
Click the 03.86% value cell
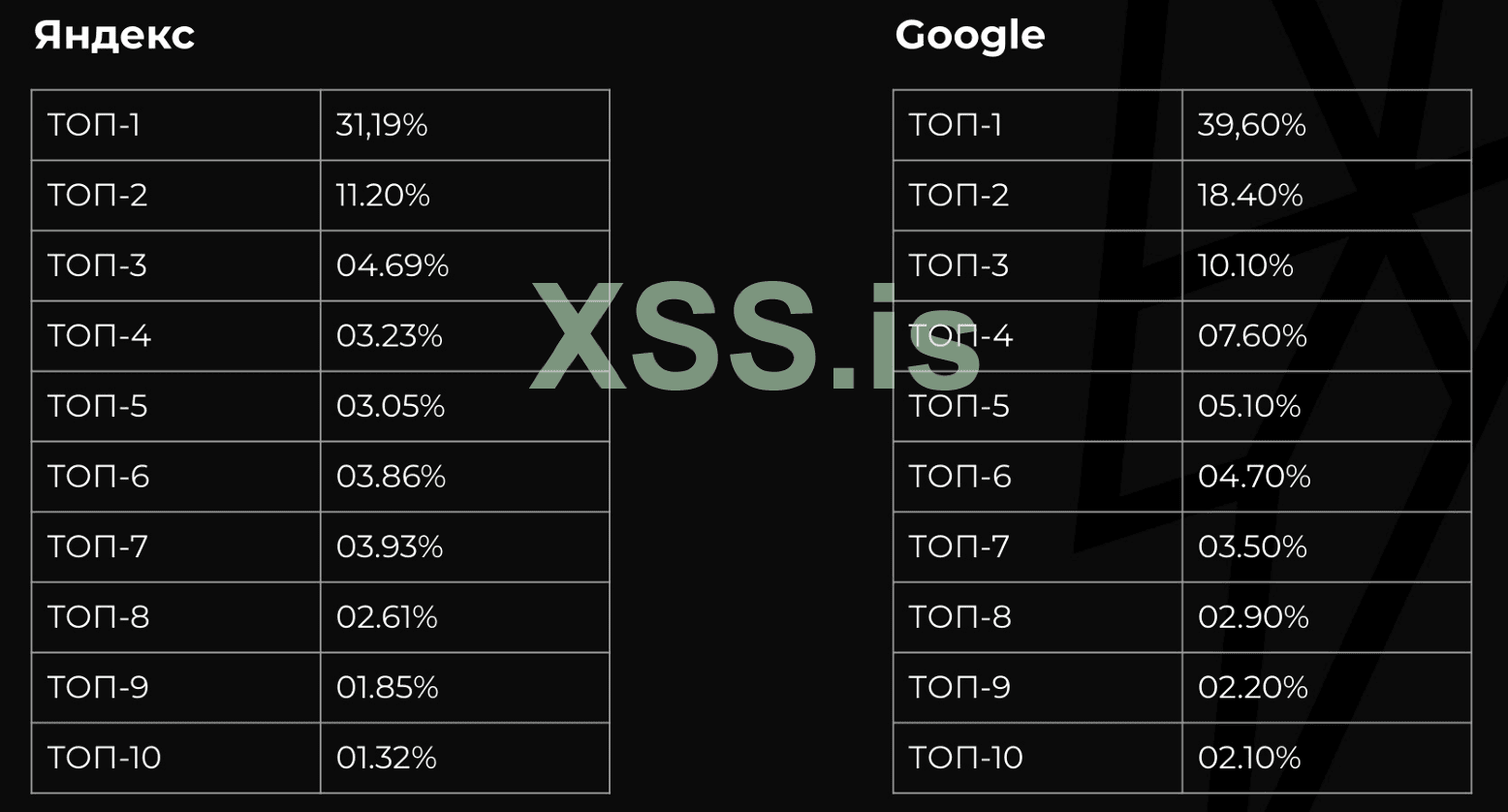coord(391,477)
